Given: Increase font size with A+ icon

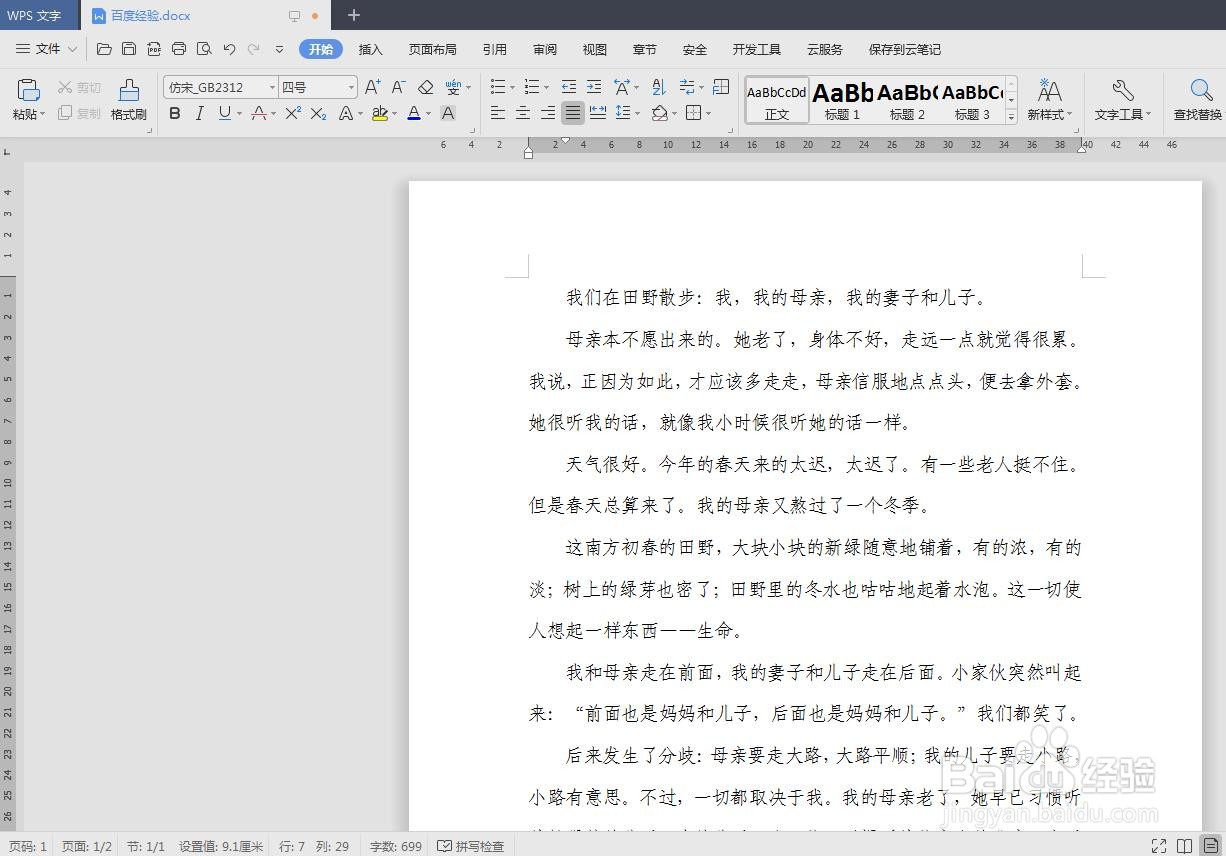Looking at the screenshot, I should 372,87.
